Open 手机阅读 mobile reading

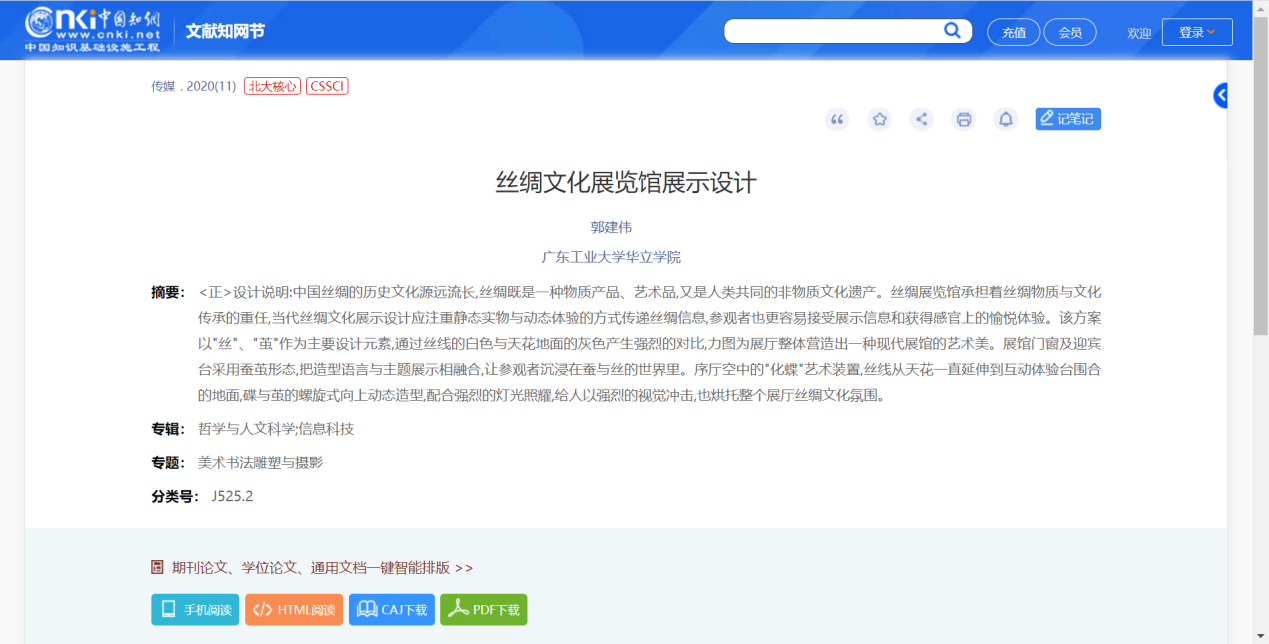195,610
